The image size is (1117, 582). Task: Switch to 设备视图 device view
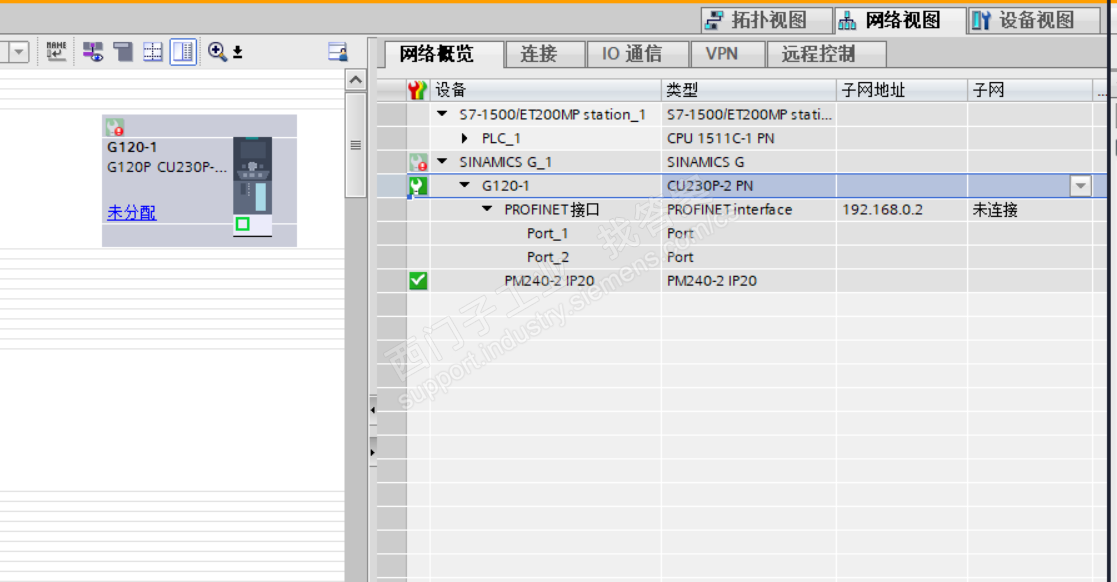1034,21
